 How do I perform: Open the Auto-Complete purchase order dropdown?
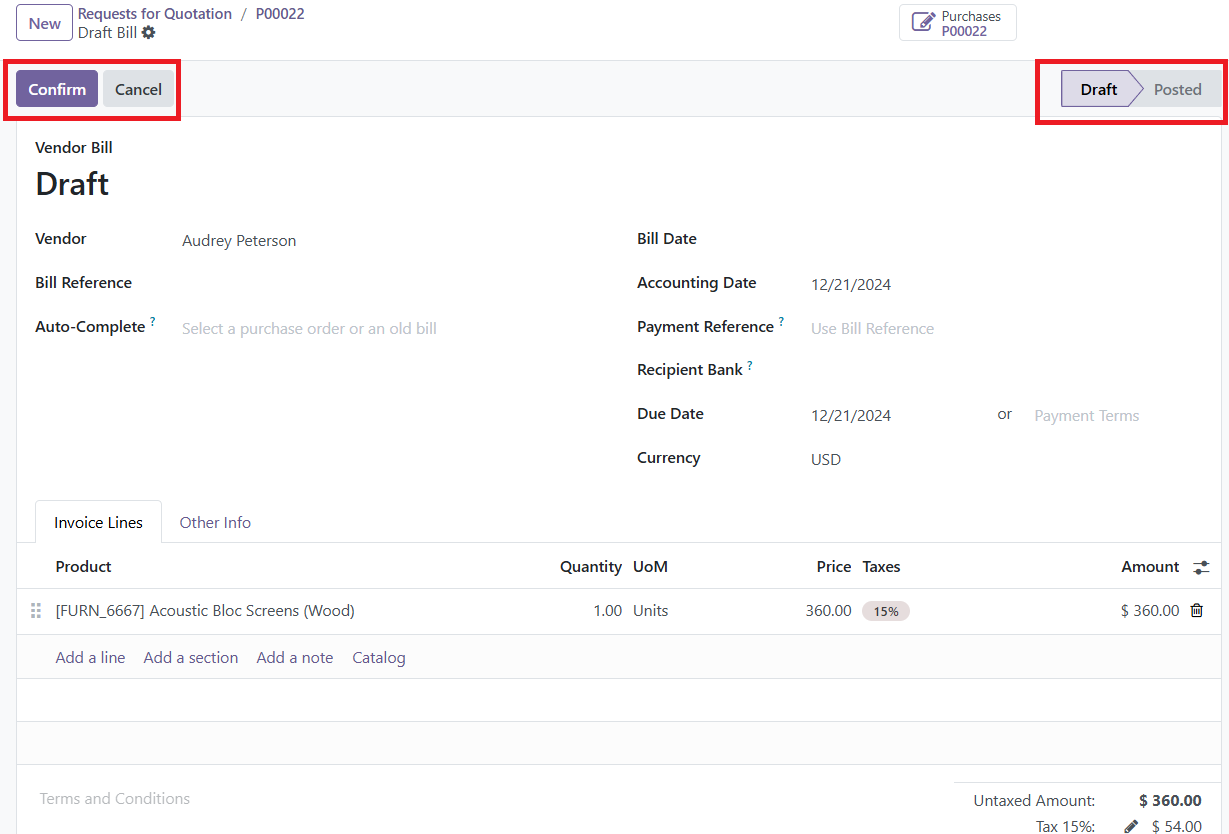pos(380,328)
